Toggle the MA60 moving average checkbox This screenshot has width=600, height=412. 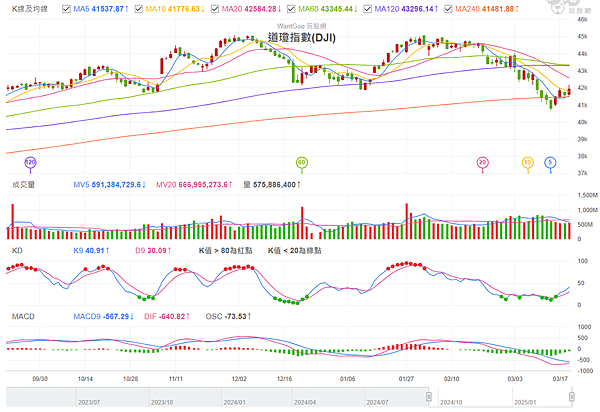point(291,8)
